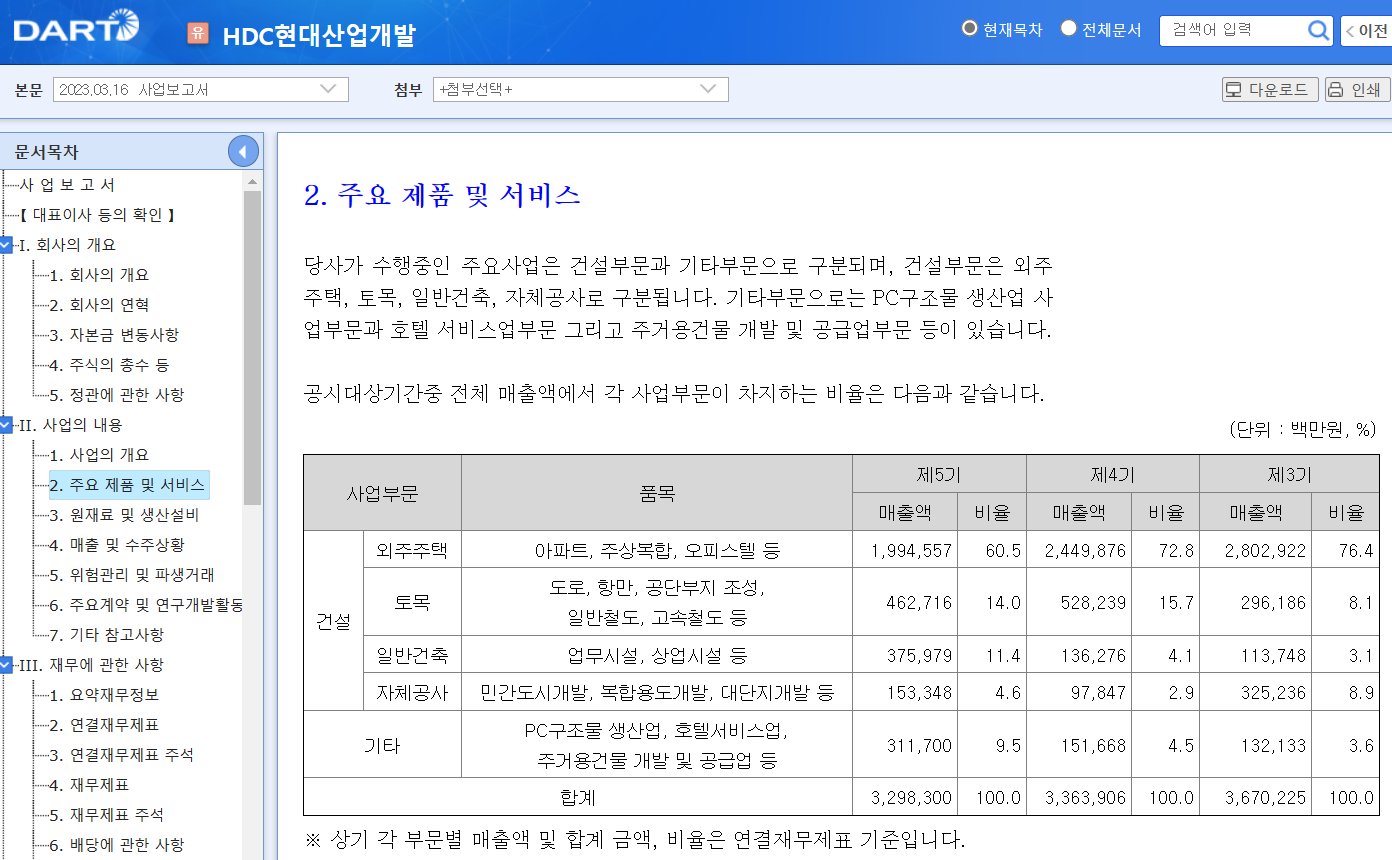Click the 이전 previous button

tap(1373, 30)
